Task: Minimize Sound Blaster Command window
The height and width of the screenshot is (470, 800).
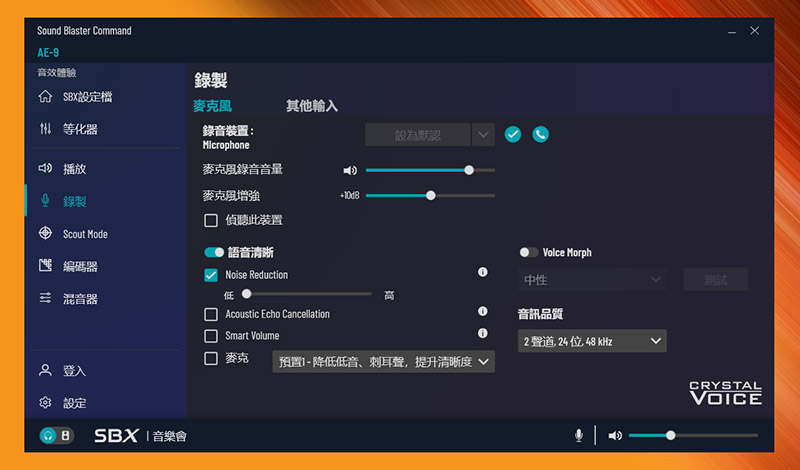Action: click(732, 32)
